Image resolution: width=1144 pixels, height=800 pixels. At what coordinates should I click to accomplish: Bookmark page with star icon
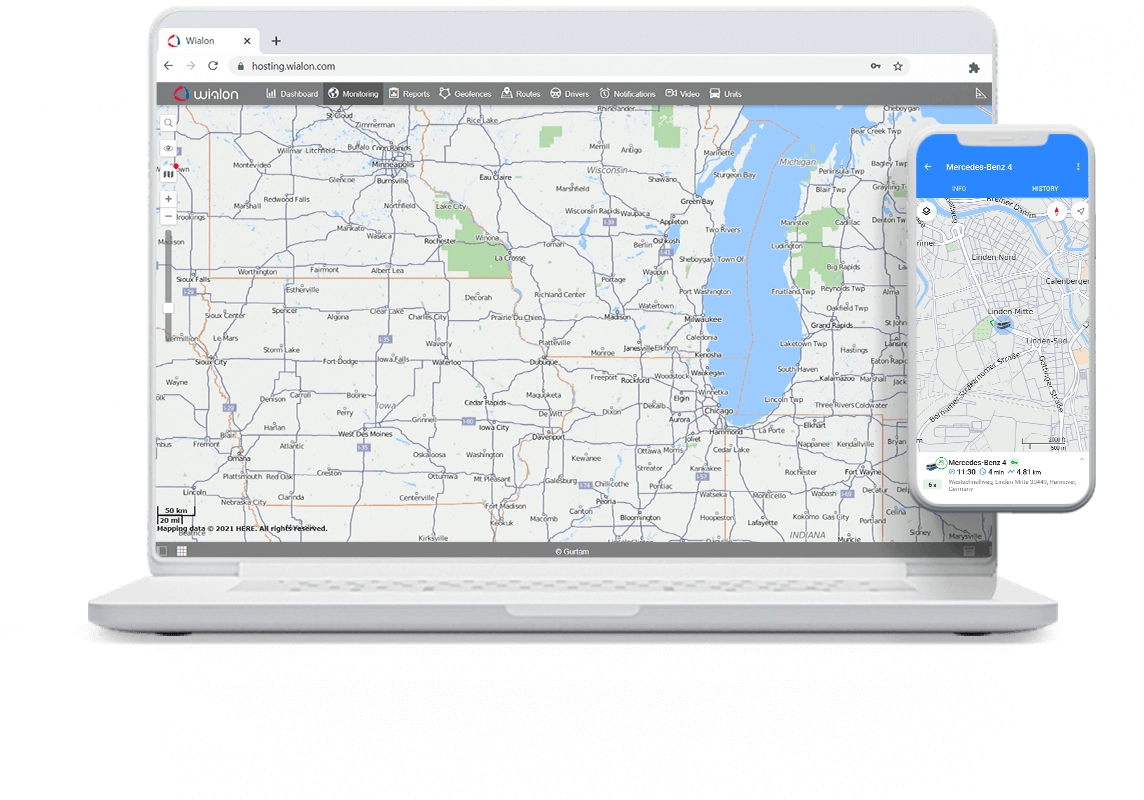pyautogui.click(x=898, y=66)
